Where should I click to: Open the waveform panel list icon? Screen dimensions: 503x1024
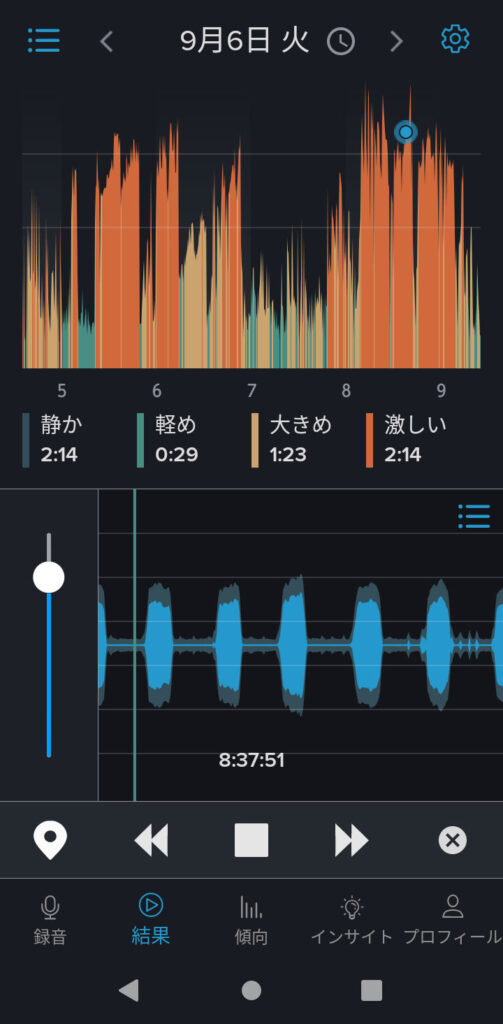[474, 516]
